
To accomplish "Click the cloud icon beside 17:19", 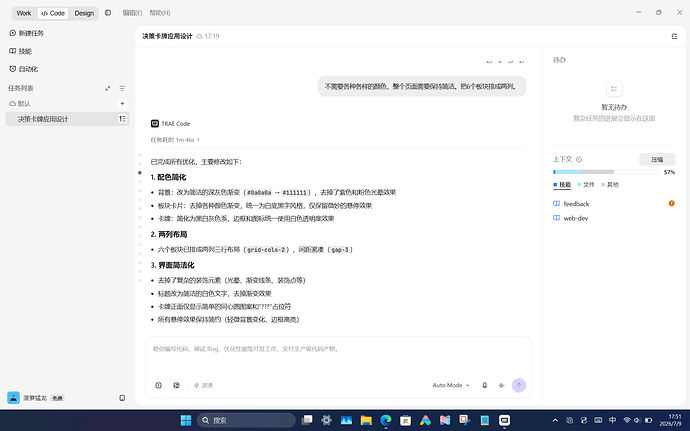I will [199, 36].
